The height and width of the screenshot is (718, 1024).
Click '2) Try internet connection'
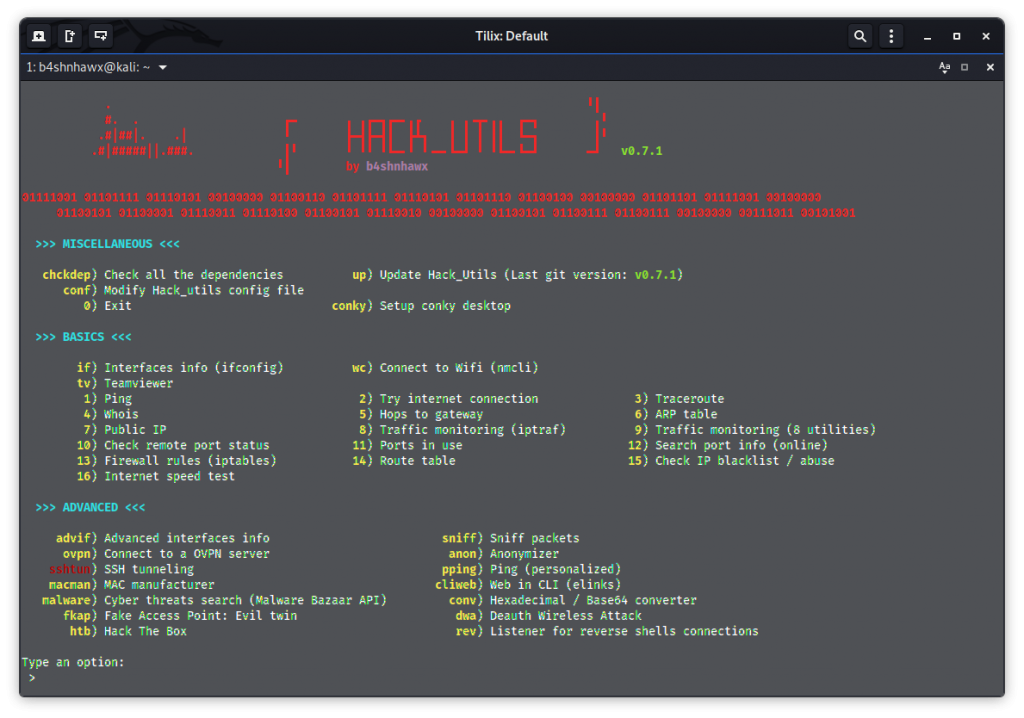click(449, 399)
